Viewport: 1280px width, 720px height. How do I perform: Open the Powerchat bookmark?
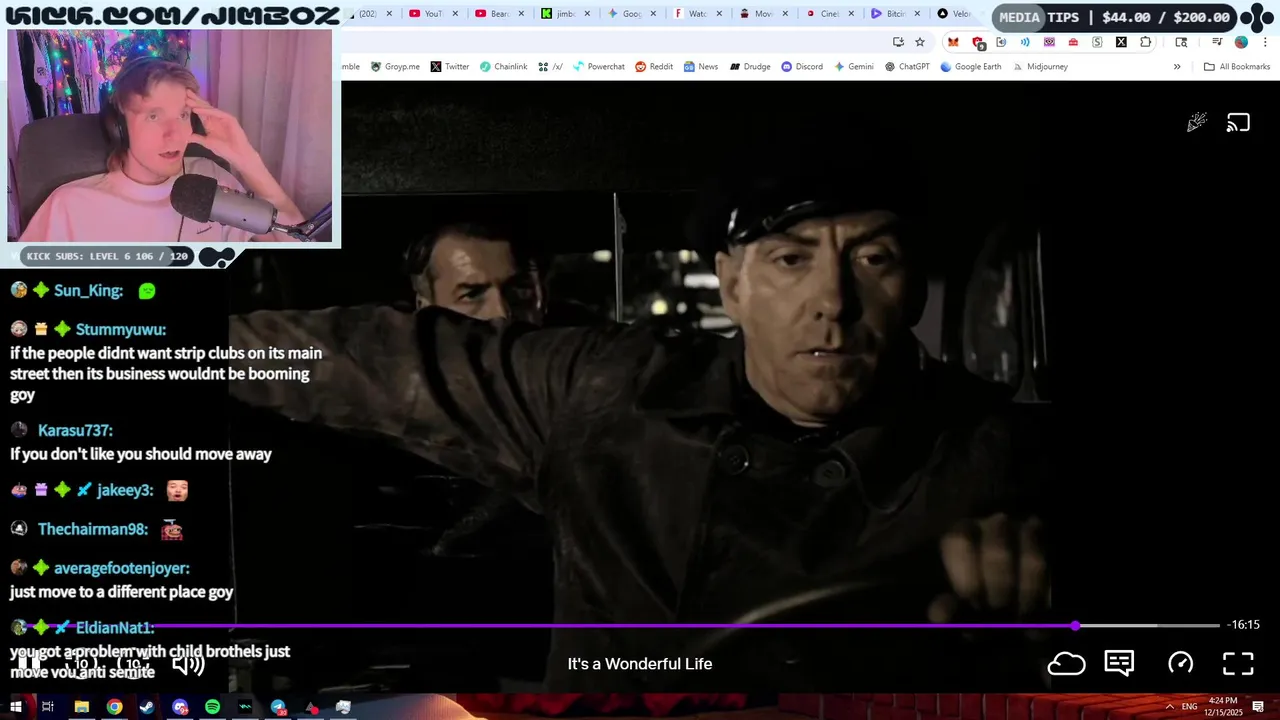click(598, 66)
